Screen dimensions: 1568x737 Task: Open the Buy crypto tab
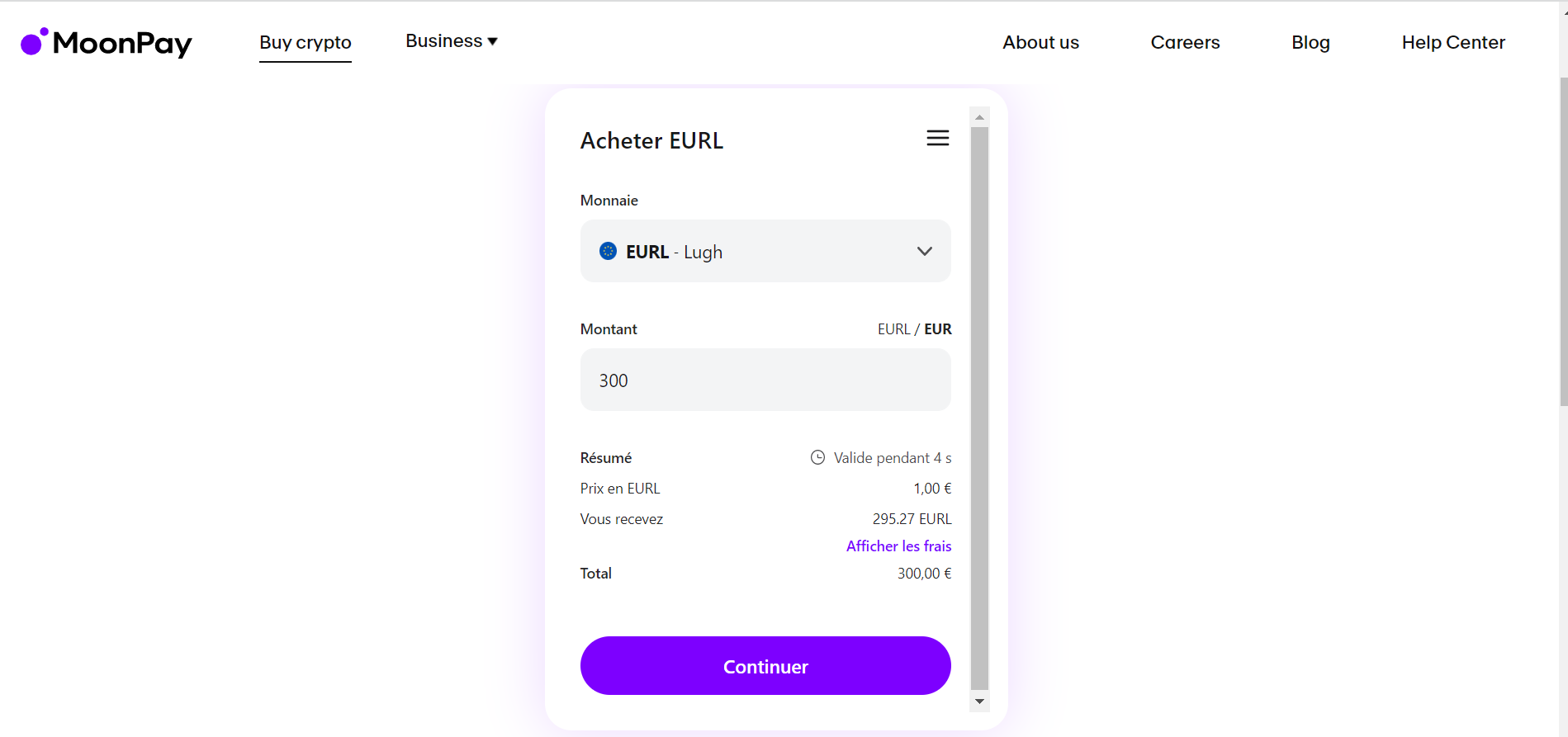click(x=306, y=43)
